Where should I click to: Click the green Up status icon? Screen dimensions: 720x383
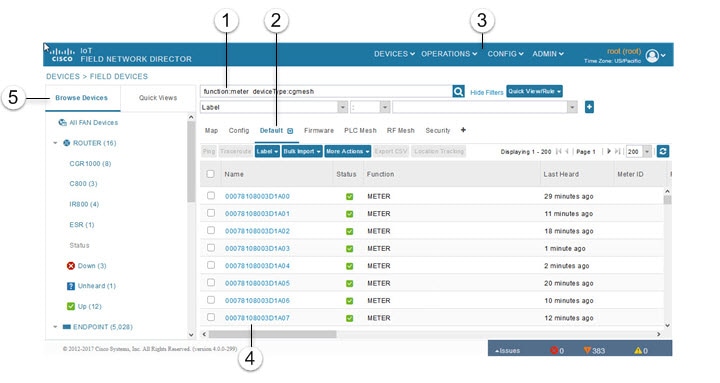(71, 306)
